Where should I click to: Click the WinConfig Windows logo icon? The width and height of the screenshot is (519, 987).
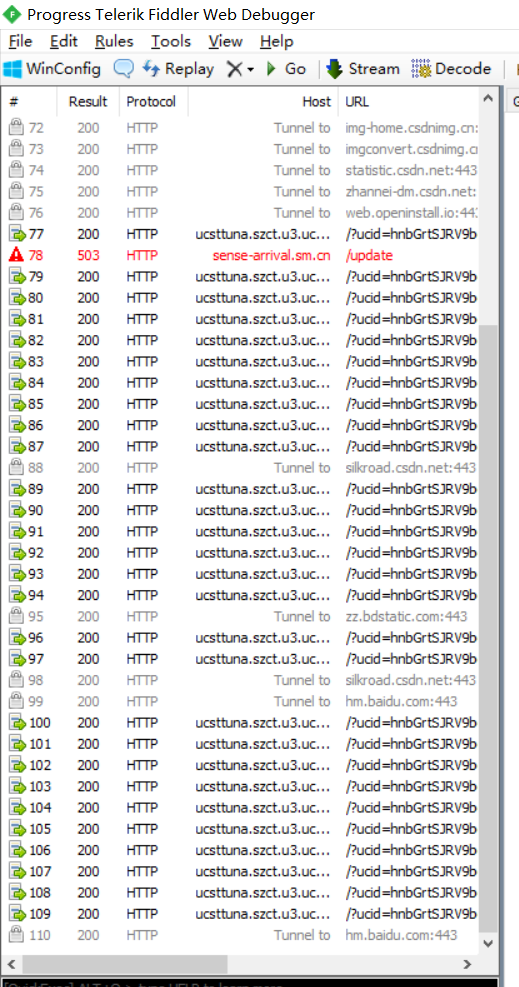tap(13, 69)
